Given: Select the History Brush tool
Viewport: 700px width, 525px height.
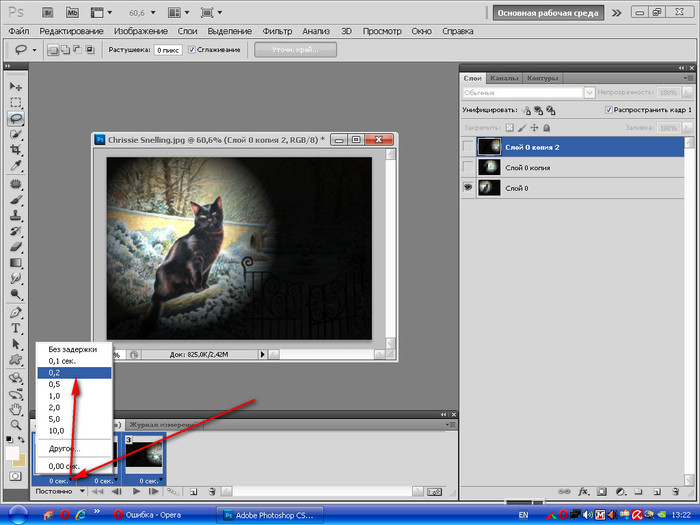Looking at the screenshot, I should (x=16, y=231).
